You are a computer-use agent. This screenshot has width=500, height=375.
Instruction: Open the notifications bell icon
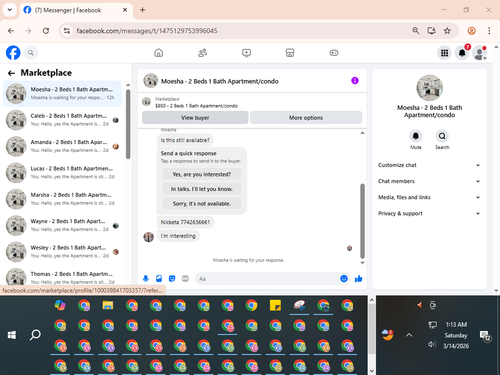pyautogui.click(x=462, y=53)
